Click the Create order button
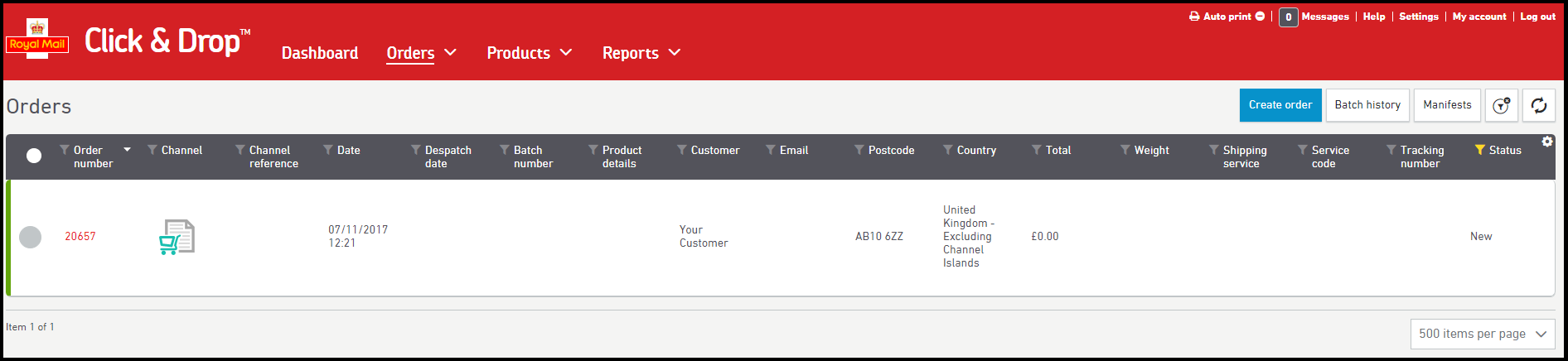This screenshot has height=361, width=1568. coord(1280,105)
